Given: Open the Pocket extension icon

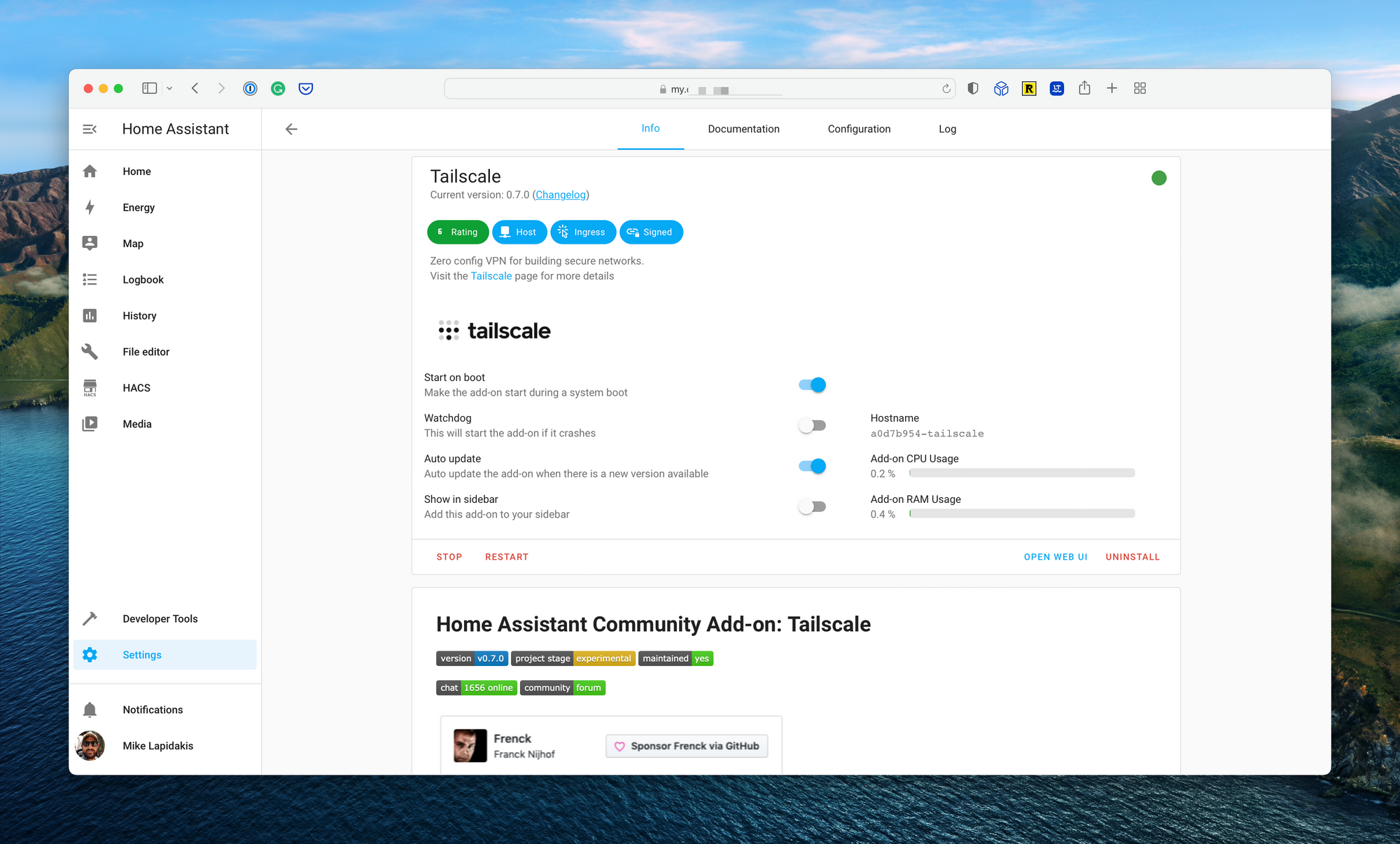Looking at the screenshot, I should click(x=306, y=88).
